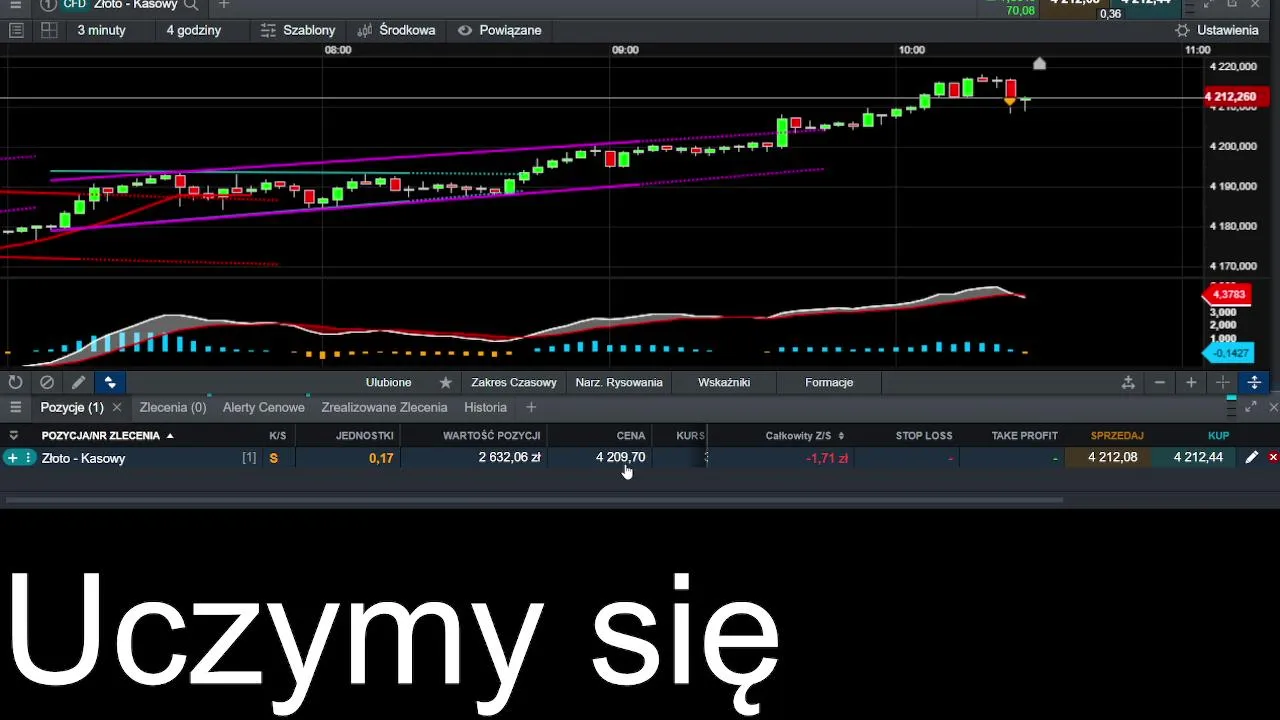Toggle highlighted vertical auto-scale icon

[x=1254, y=382]
